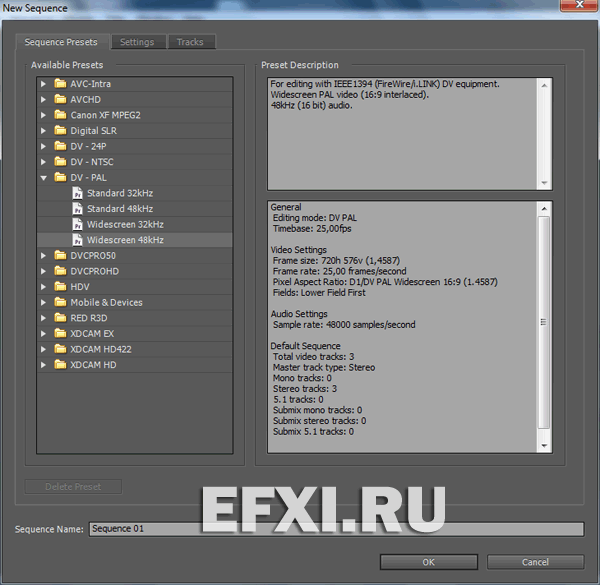Image resolution: width=600 pixels, height=585 pixels.
Task: Select the Widescreen 48kHz preset
Action: coord(125,240)
